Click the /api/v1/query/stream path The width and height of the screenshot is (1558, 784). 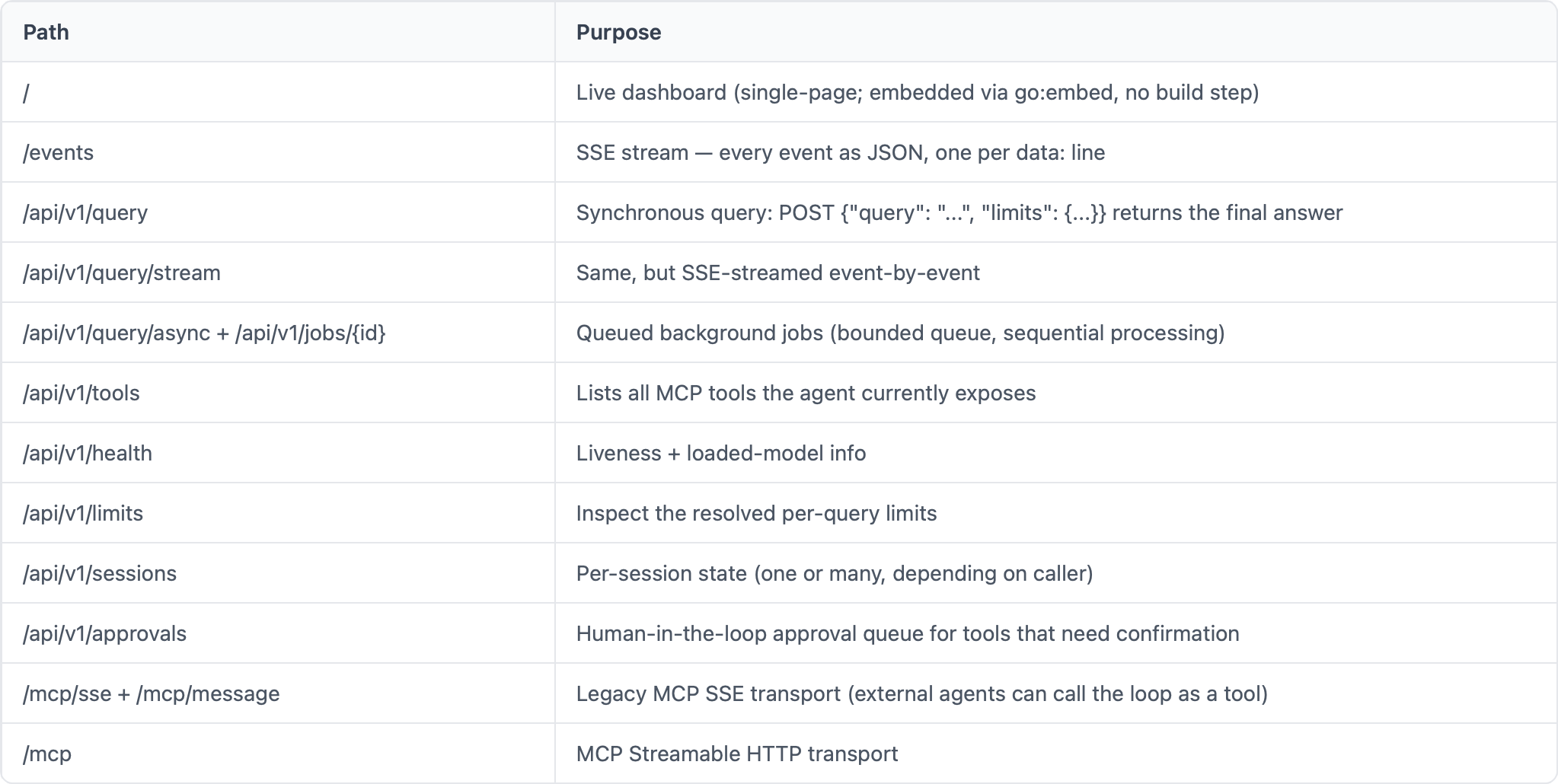click(122, 272)
